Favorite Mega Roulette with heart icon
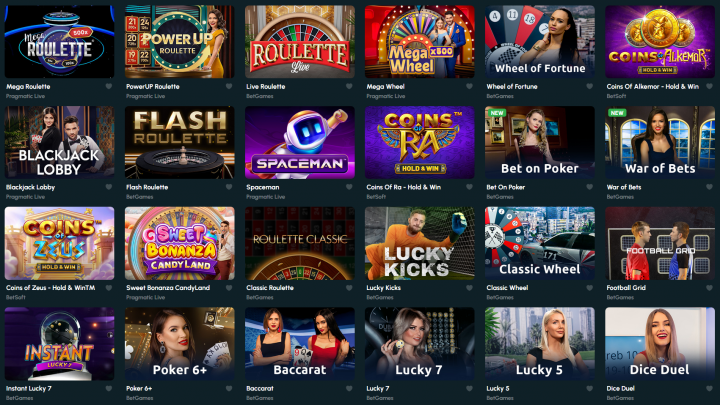 coord(109,86)
